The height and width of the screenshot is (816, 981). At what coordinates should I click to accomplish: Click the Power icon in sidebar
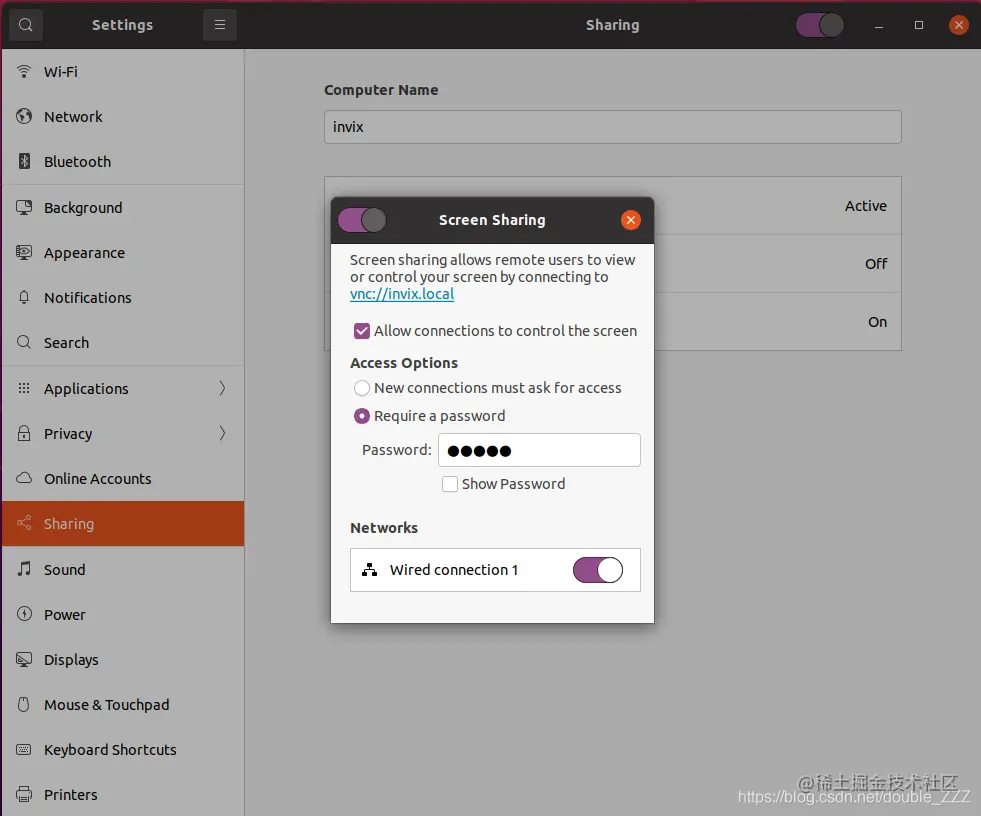point(24,614)
